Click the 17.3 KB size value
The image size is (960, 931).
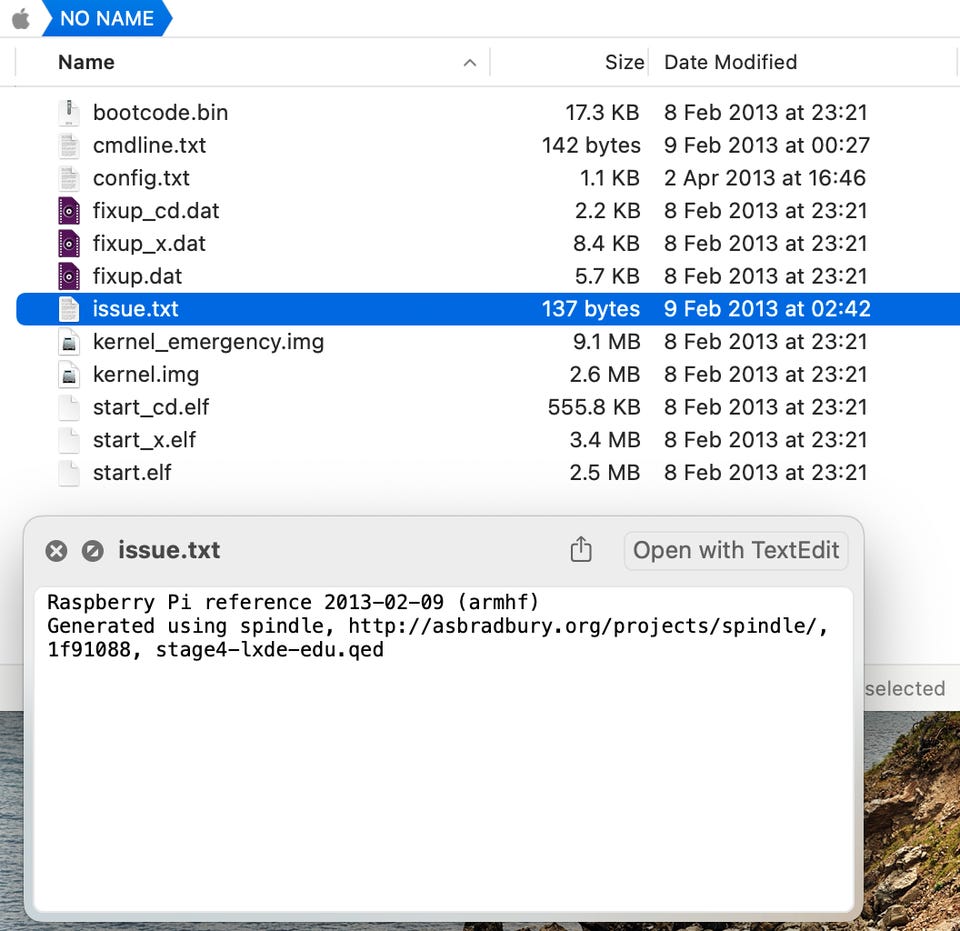602,113
